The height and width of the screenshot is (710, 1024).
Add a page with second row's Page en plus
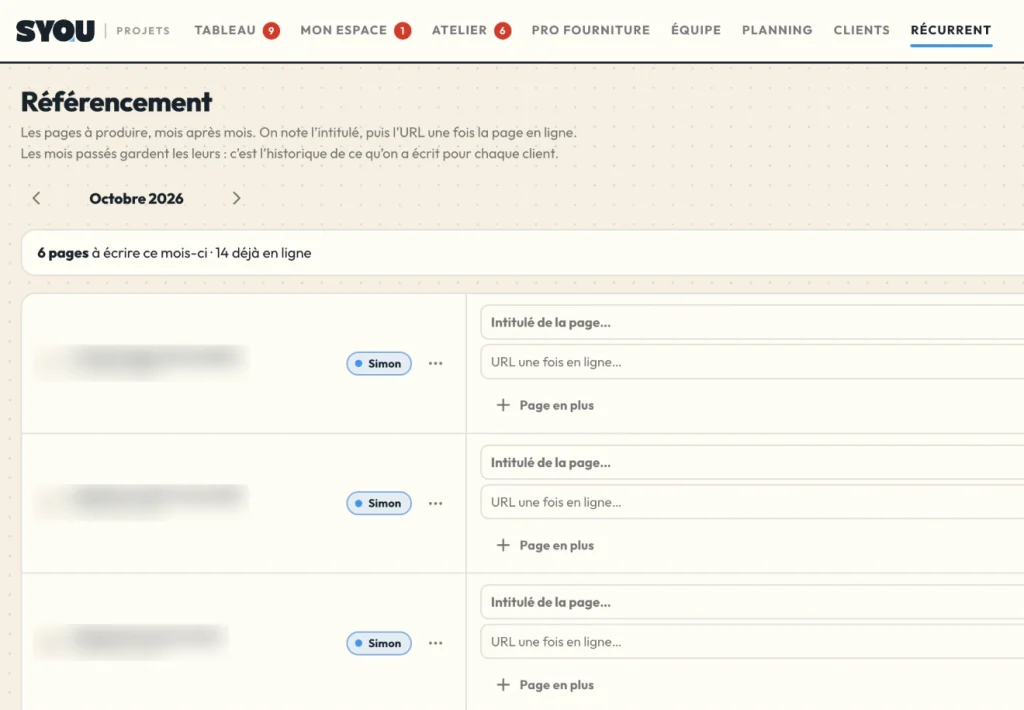(545, 545)
